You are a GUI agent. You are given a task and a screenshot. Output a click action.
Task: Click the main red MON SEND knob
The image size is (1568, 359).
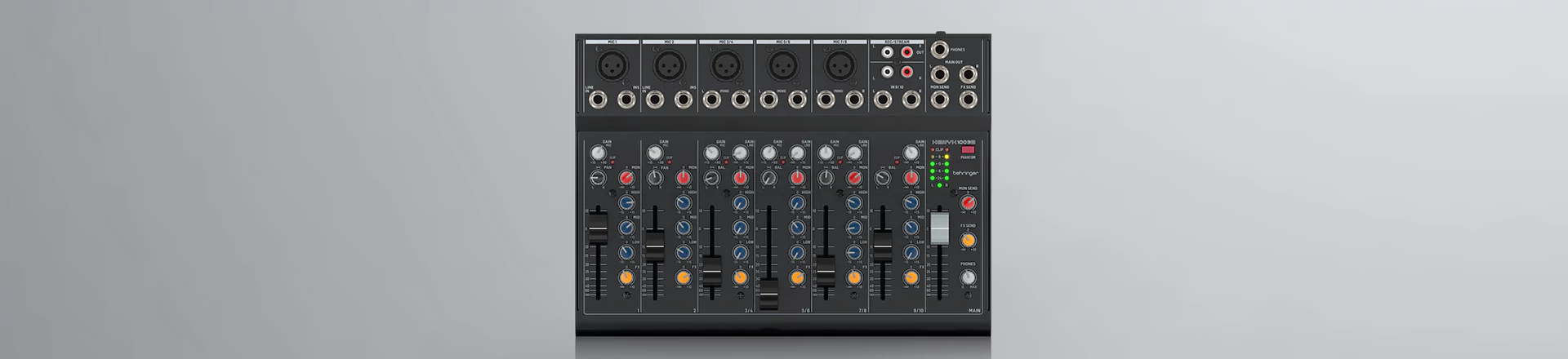coord(969,202)
